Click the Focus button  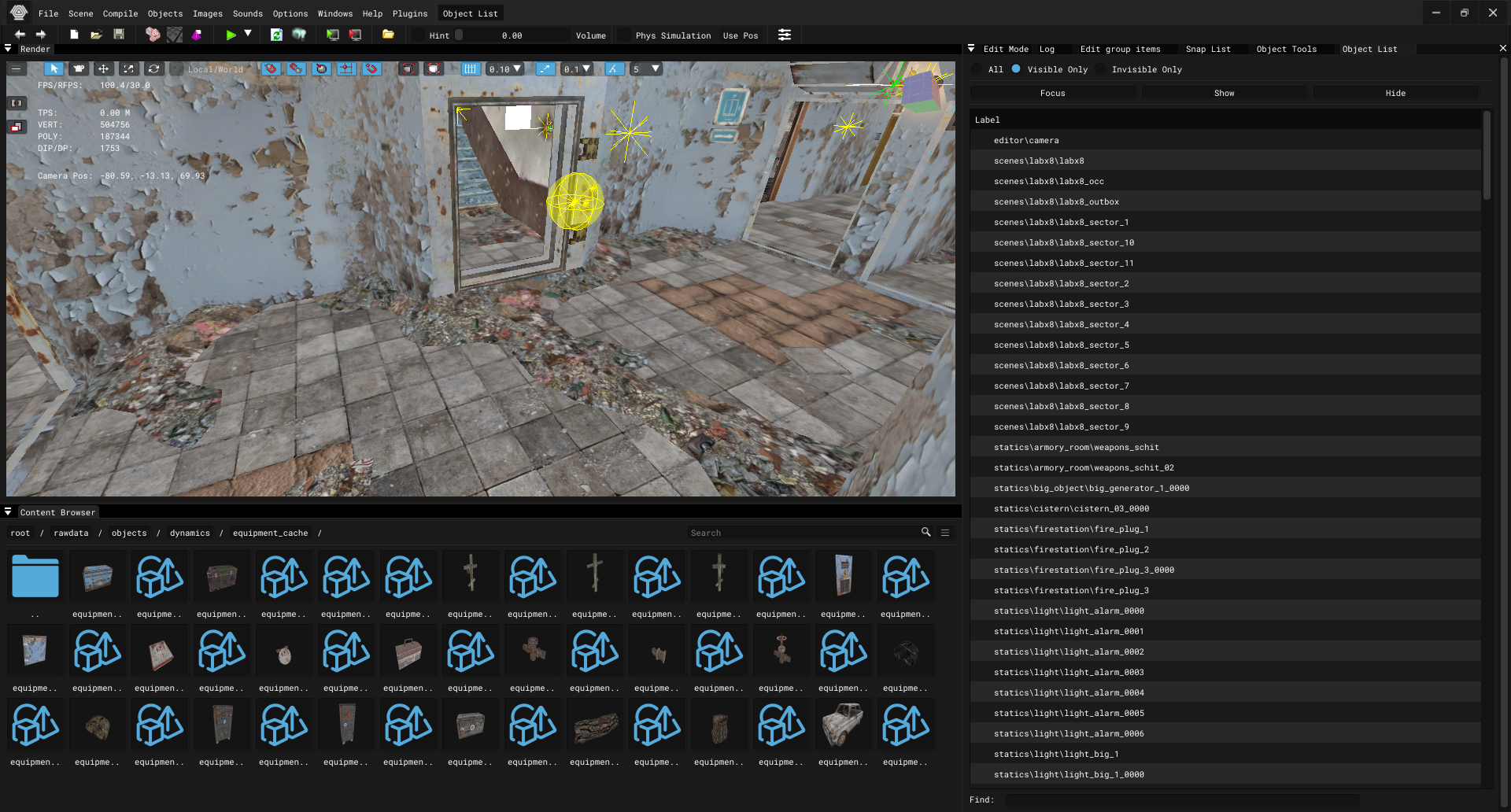[x=1052, y=93]
